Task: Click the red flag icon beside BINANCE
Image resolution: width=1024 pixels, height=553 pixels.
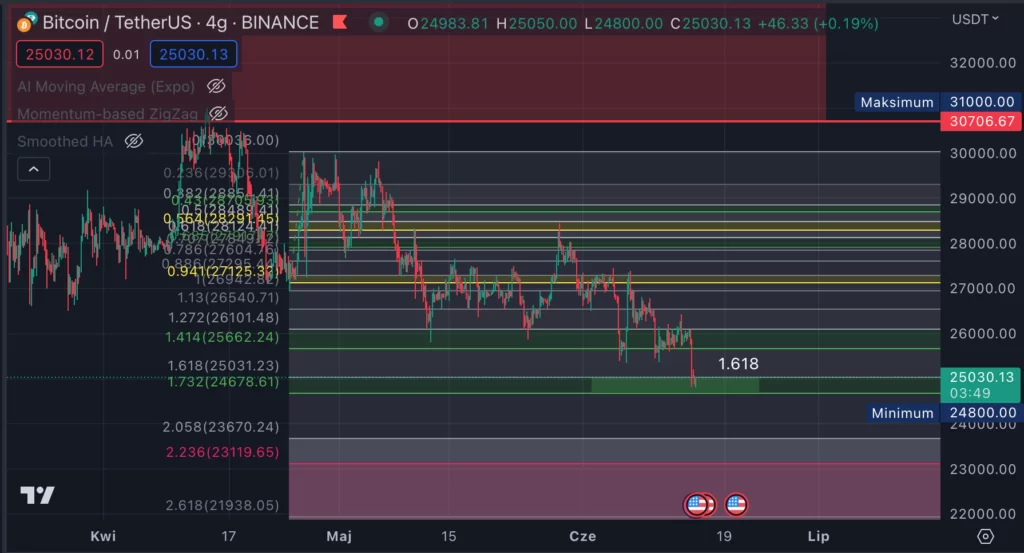Action: [341, 22]
